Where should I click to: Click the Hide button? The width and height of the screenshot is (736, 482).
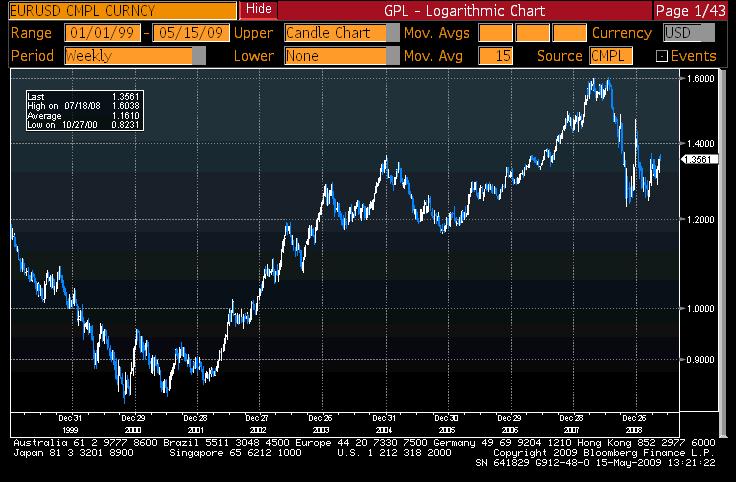[x=258, y=10]
